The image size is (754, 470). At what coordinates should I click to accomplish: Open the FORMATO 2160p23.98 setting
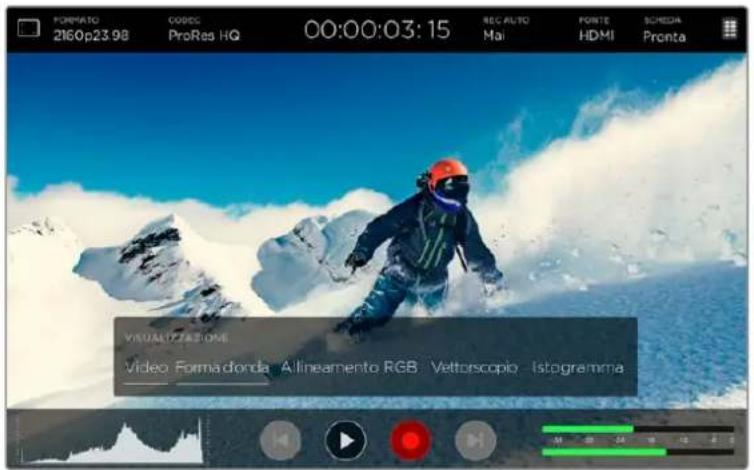91,29
